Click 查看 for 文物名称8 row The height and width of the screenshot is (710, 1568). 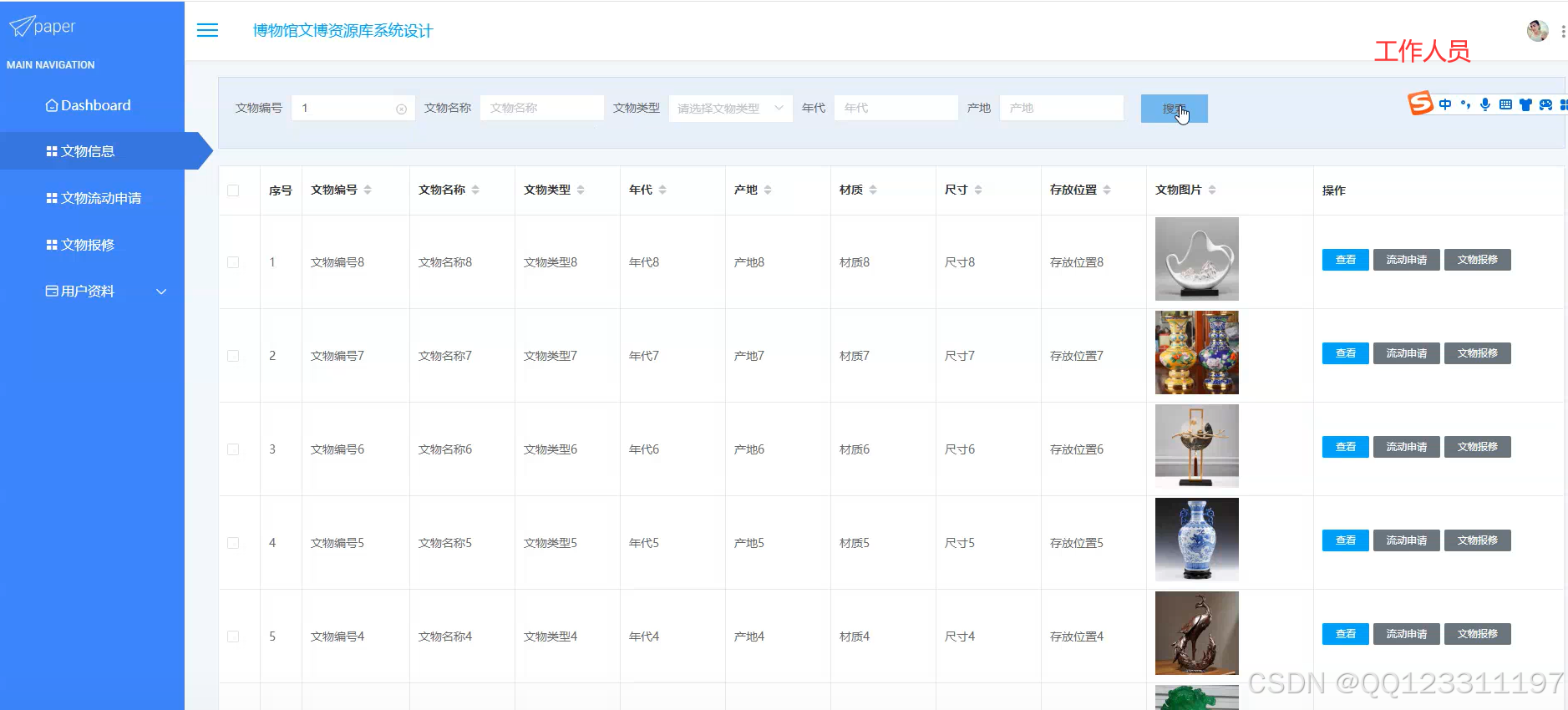coord(1345,260)
